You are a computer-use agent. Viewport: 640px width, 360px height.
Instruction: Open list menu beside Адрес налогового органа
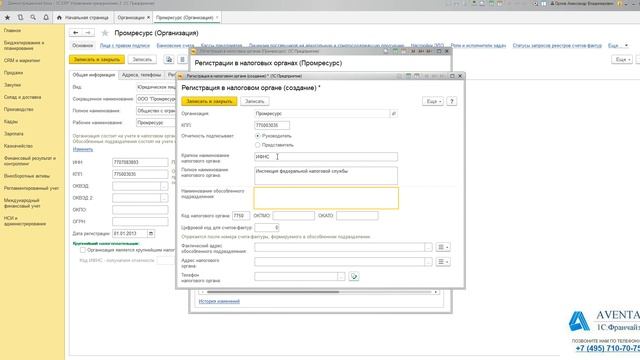tap(443, 262)
